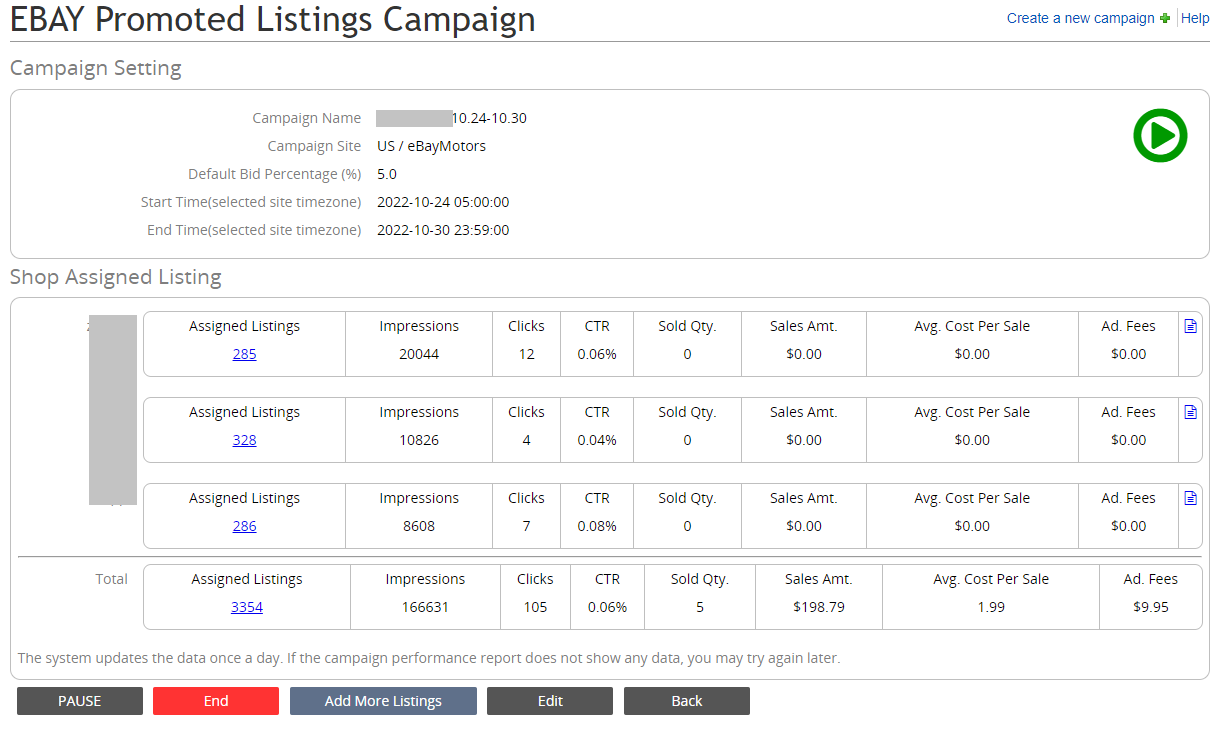
Task: Select end time 2022-10-30 23:59:00
Action: pyautogui.click(x=443, y=230)
